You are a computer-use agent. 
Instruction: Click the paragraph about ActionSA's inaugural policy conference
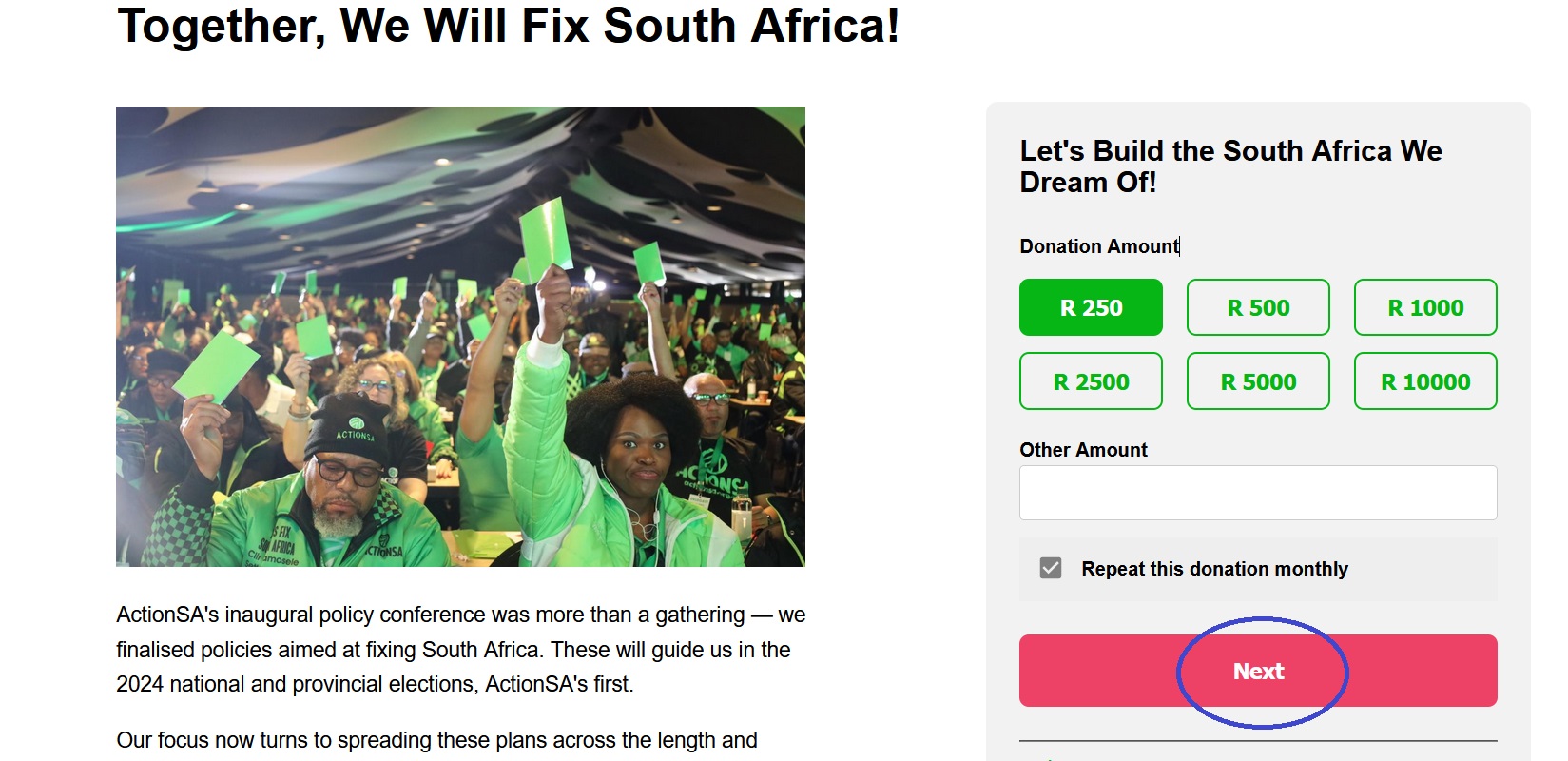pos(460,650)
